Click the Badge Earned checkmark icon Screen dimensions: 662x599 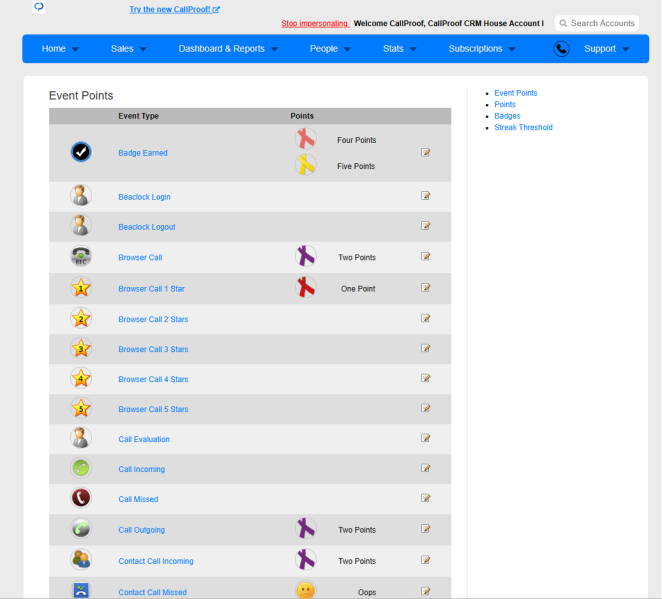tap(81, 152)
